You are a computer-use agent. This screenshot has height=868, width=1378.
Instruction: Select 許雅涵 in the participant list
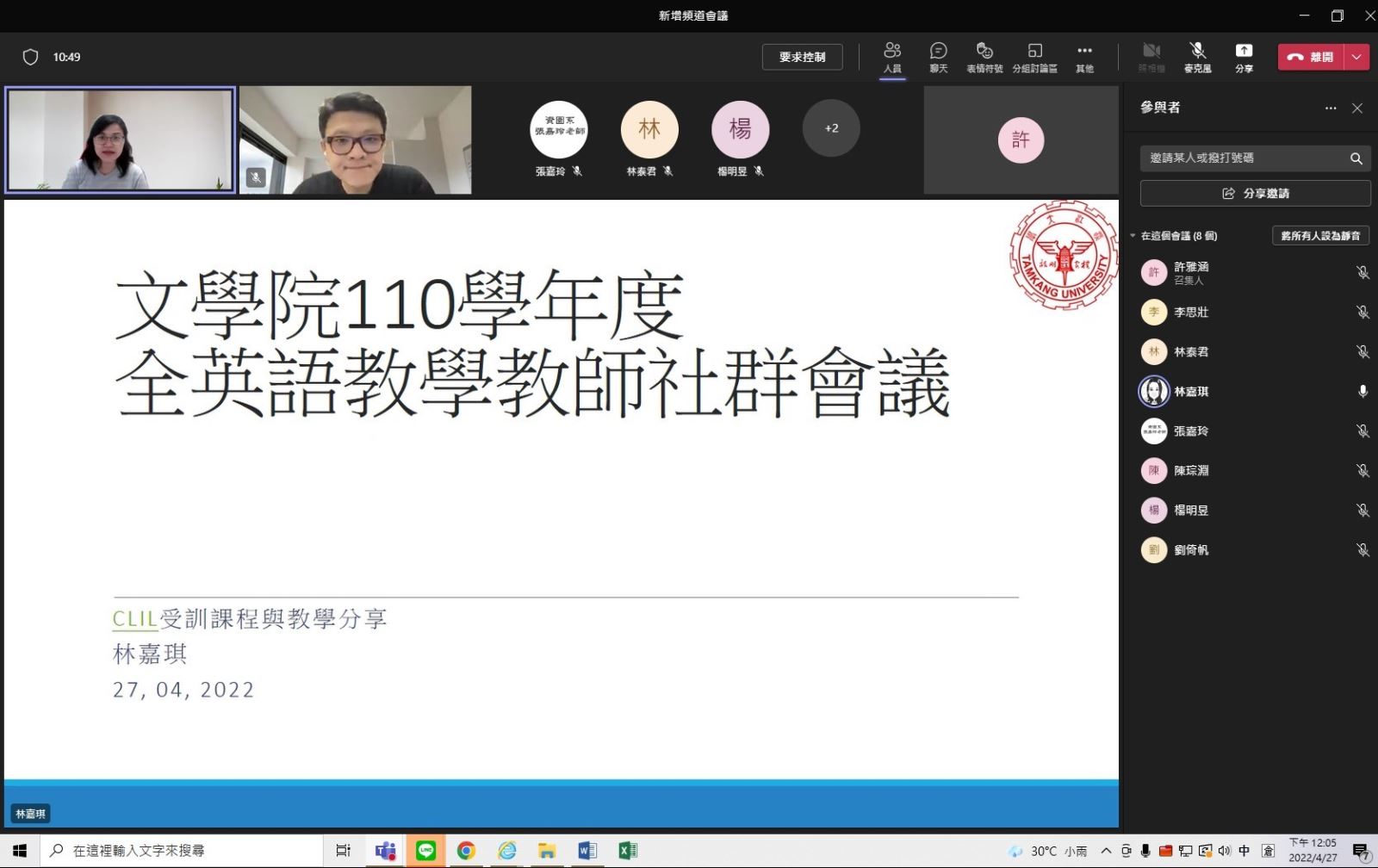[1191, 272]
